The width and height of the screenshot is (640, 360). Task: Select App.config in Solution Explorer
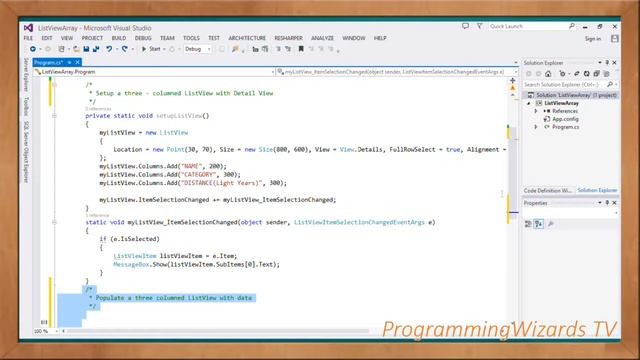(565, 119)
